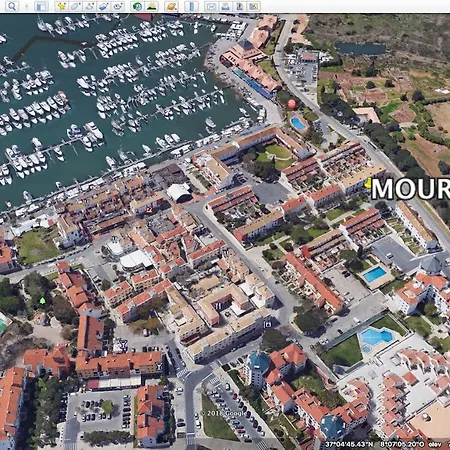The height and width of the screenshot is (450, 450).
Task: Click the Email envelope icon
Action: (211, 6)
